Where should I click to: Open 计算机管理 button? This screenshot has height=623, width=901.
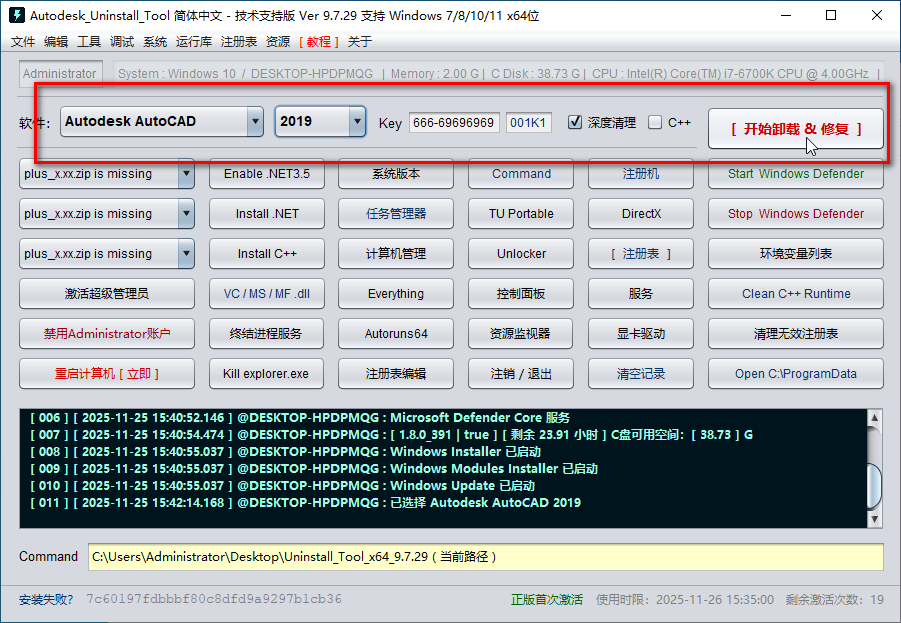[396, 253]
